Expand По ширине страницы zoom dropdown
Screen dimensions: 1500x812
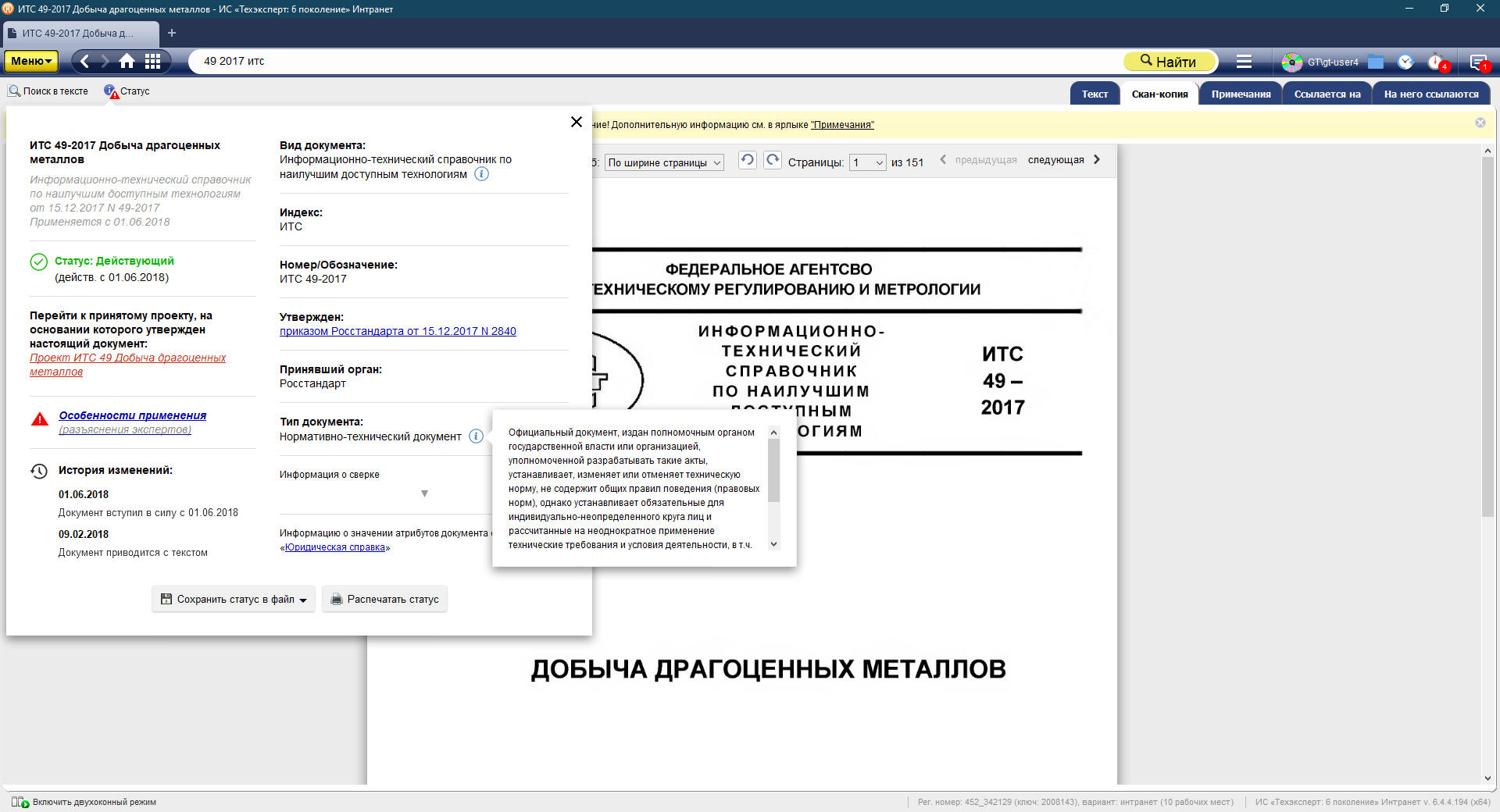pos(664,162)
